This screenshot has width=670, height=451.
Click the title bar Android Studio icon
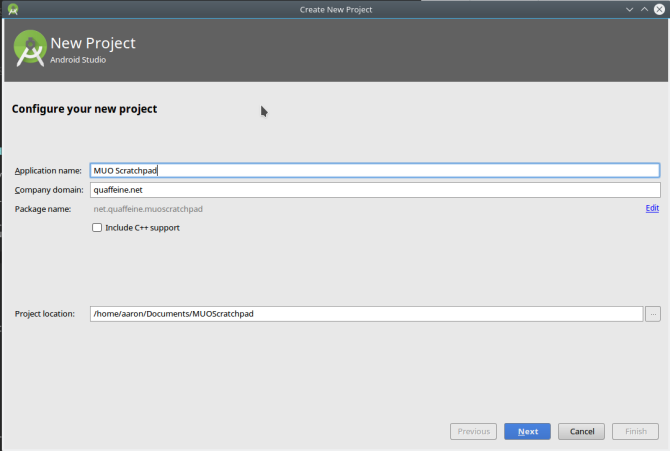(x=13, y=9)
